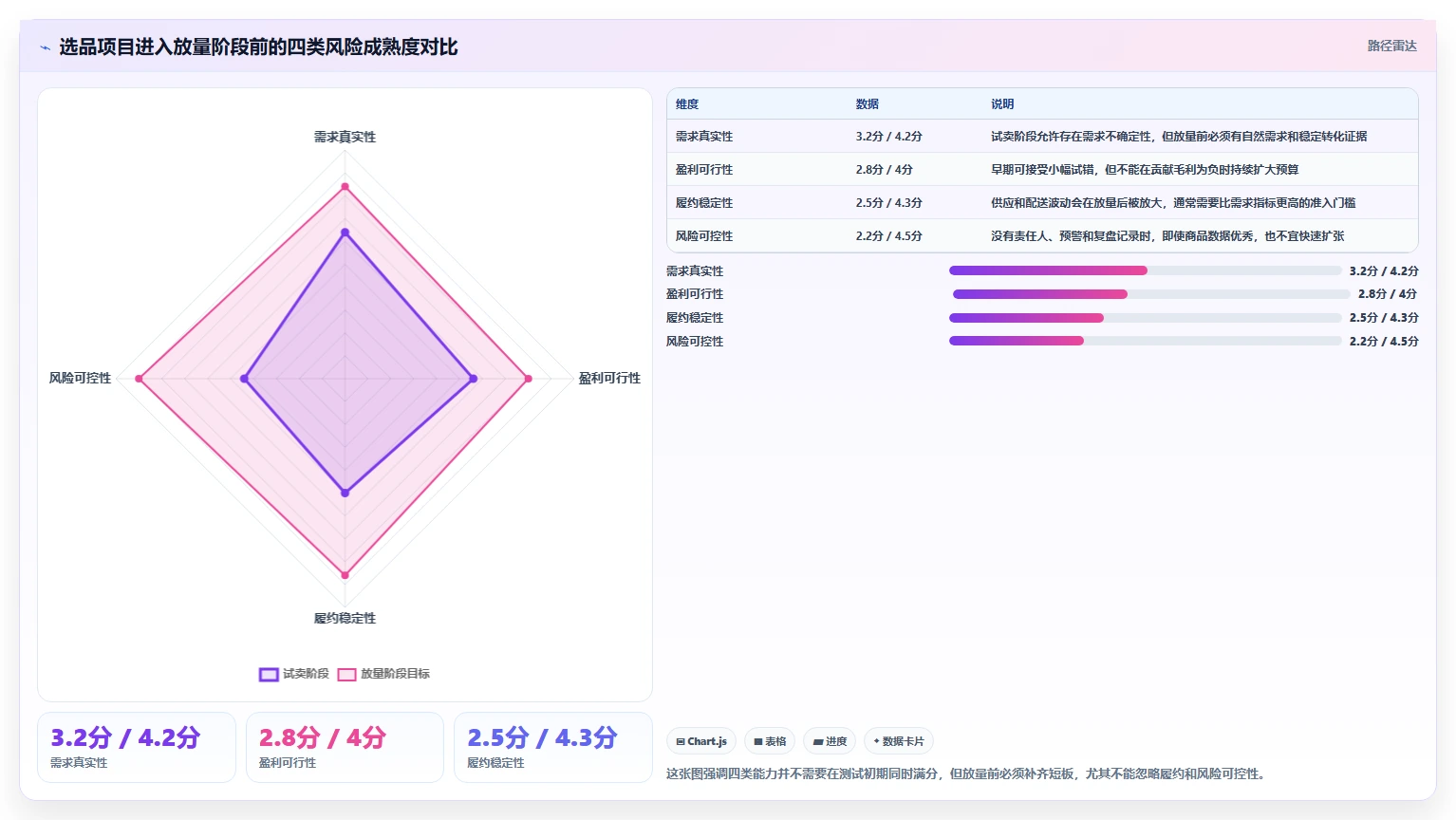The width and height of the screenshot is (1456, 820).
Task: Click description starting 早期可接受小幅试错
Action: pos(1145,170)
